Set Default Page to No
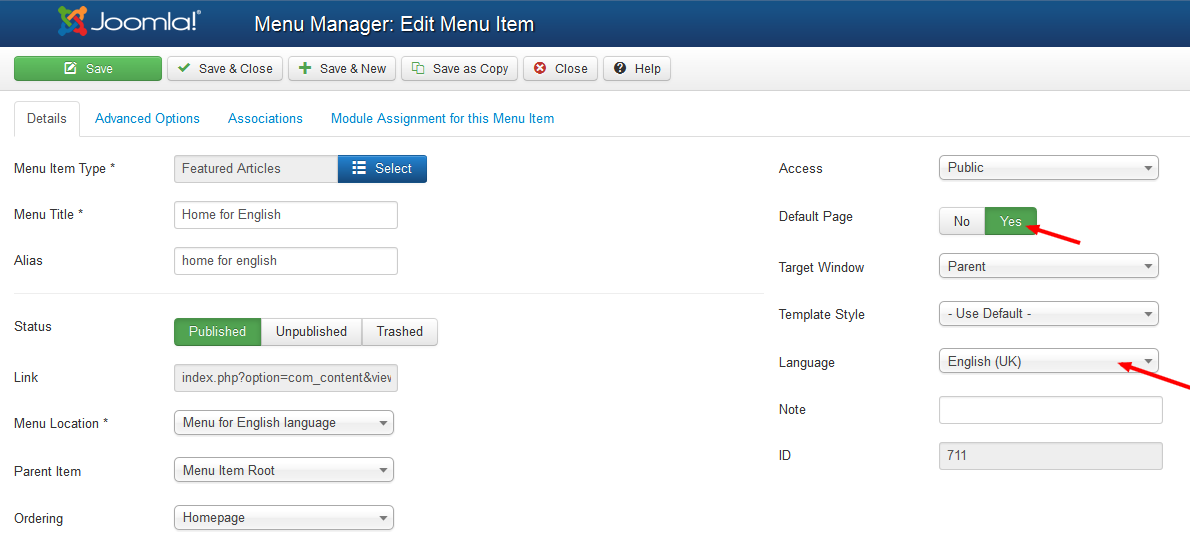1190x555 pixels. tap(962, 221)
